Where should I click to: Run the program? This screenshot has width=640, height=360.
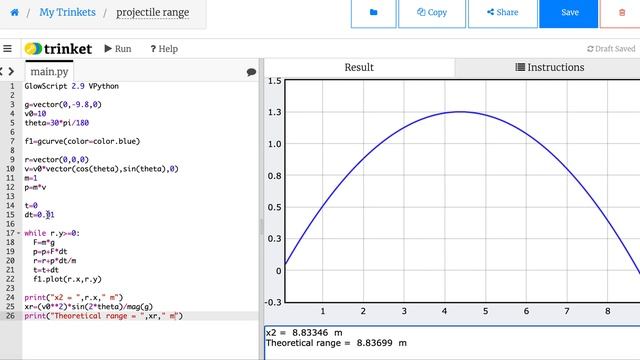click(x=118, y=49)
